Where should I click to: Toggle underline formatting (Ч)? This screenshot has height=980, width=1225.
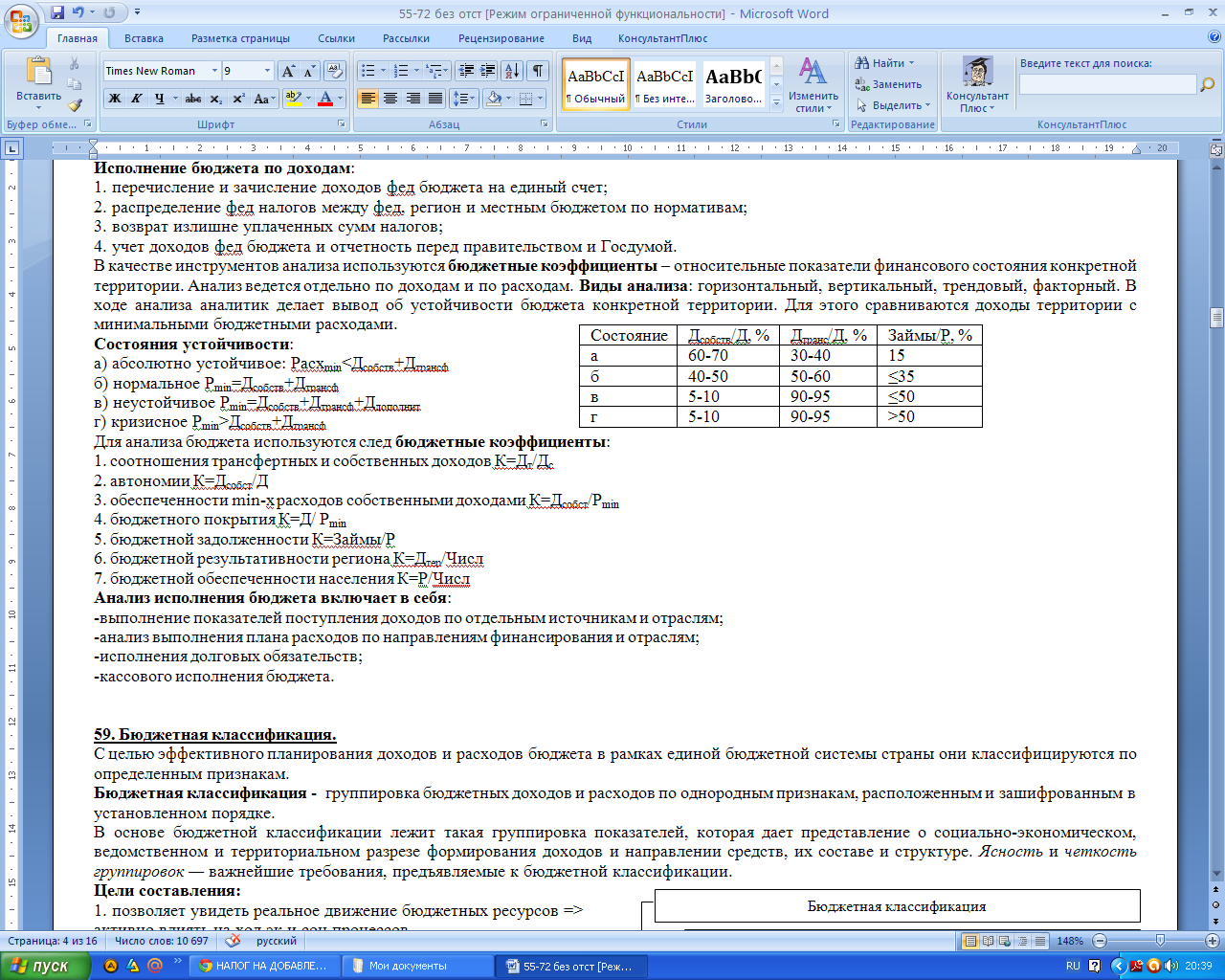(x=160, y=99)
